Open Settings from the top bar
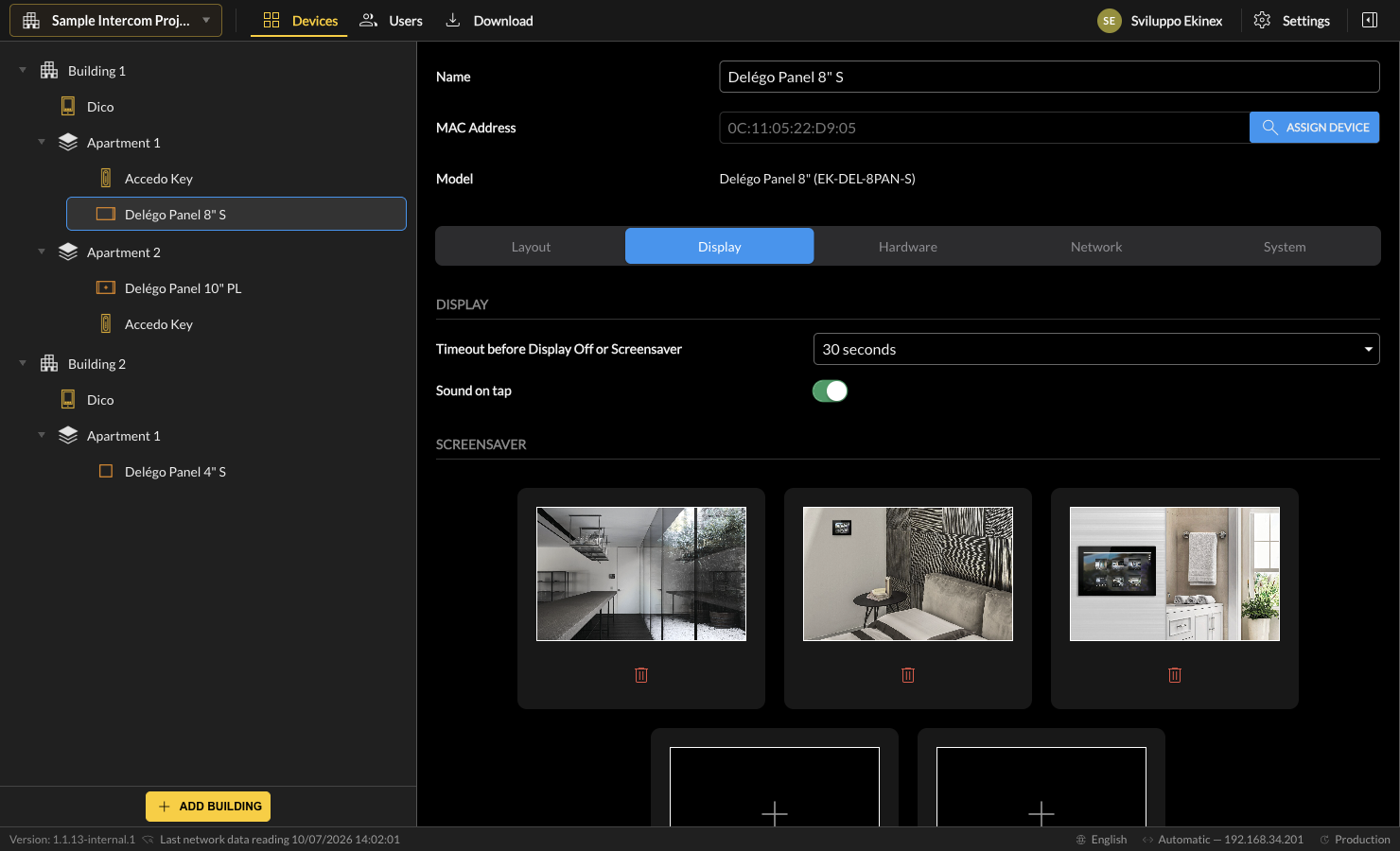 coord(1292,21)
